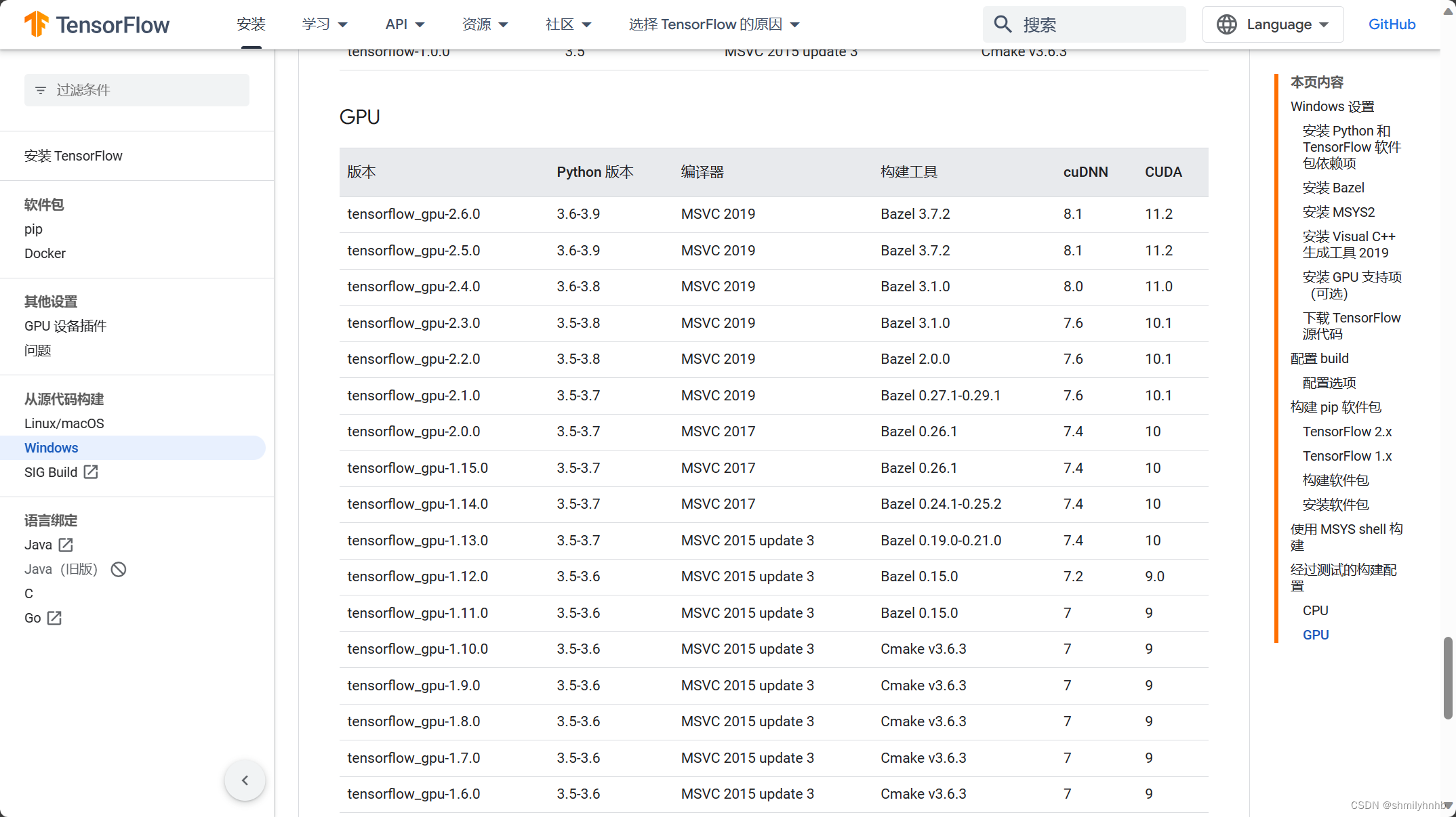
Task: Open the 社区 menu
Action: coord(568,24)
